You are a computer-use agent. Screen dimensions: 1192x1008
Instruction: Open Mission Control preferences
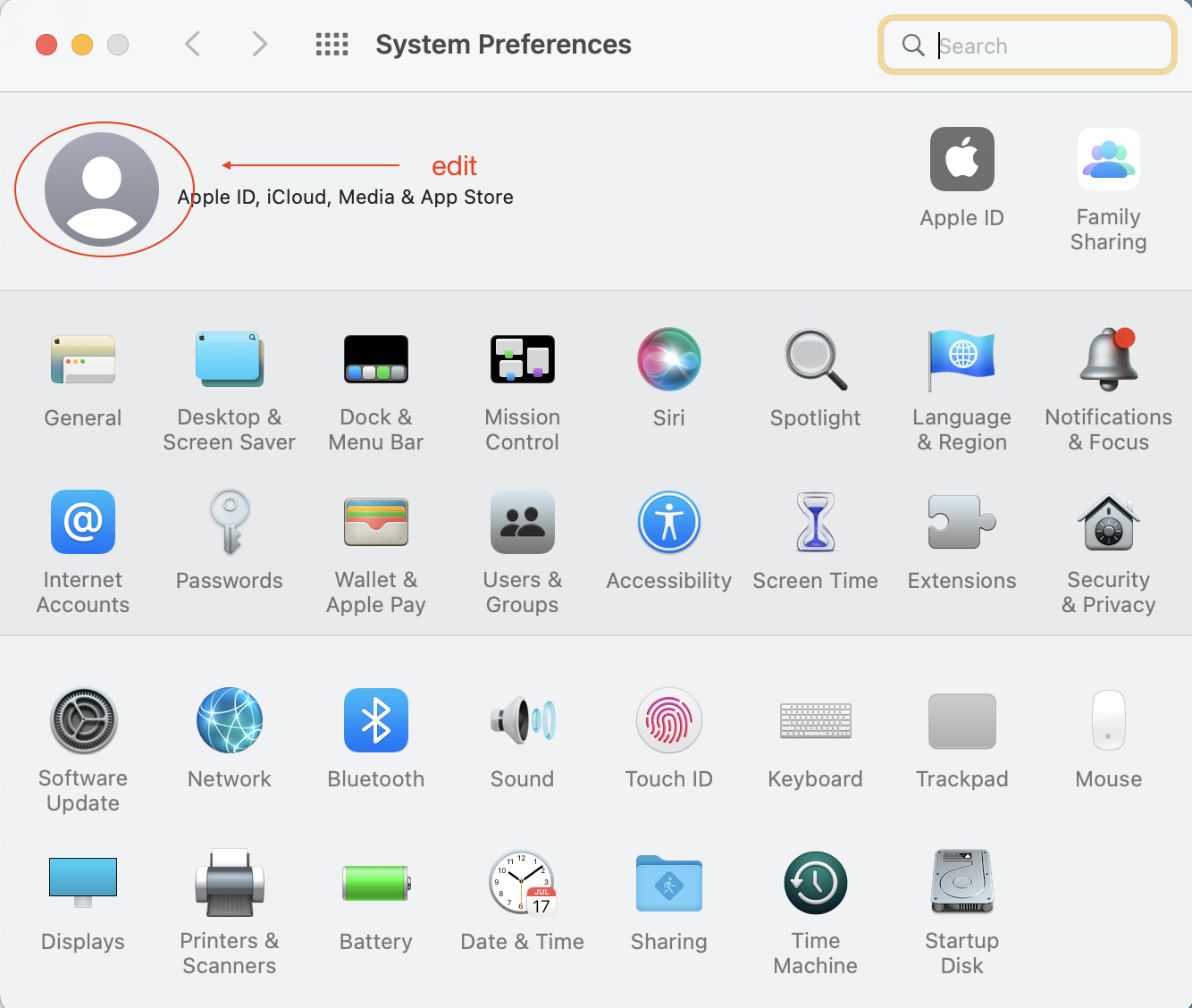(523, 360)
